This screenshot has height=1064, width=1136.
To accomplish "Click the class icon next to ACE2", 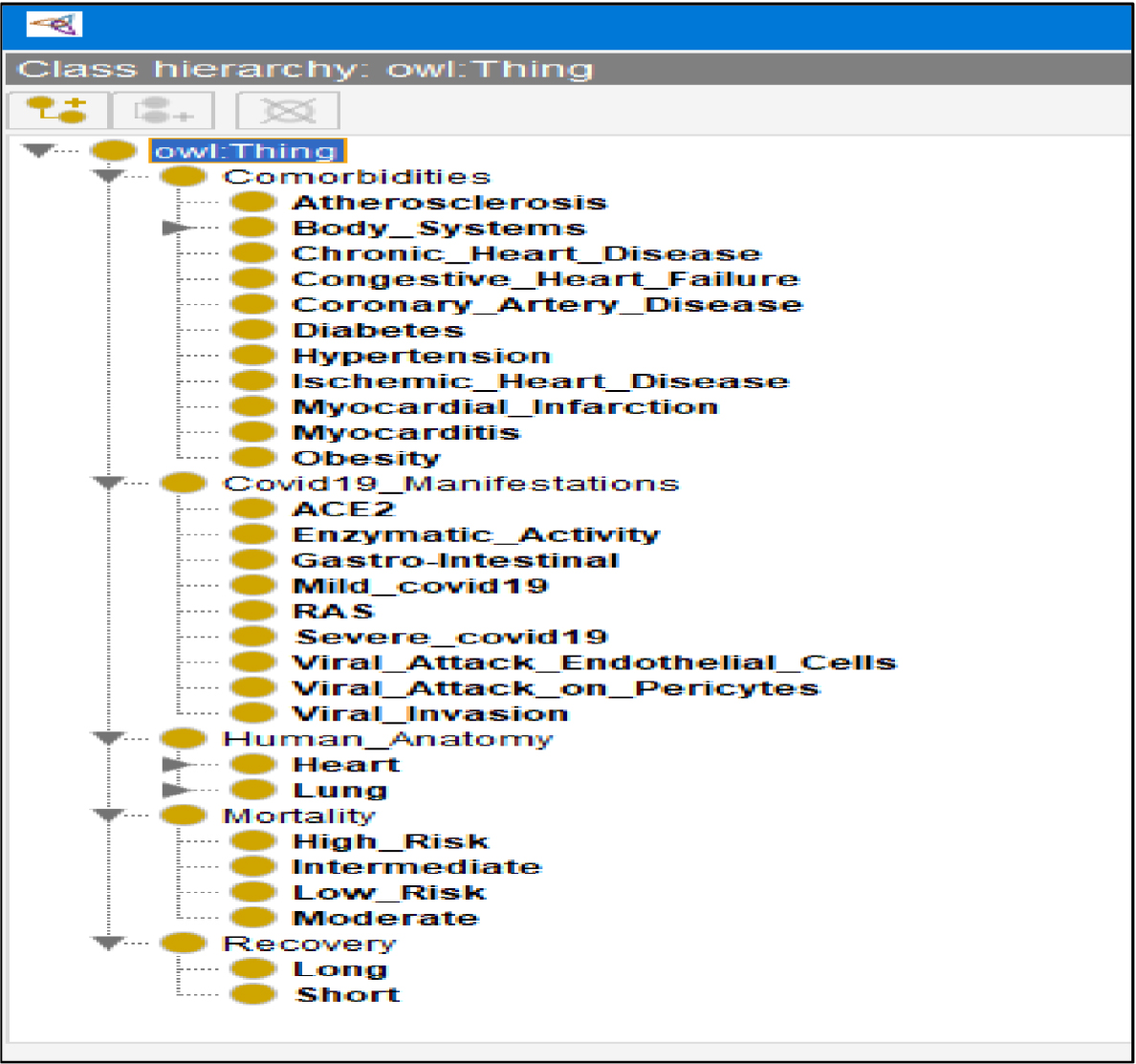I will click(253, 509).
